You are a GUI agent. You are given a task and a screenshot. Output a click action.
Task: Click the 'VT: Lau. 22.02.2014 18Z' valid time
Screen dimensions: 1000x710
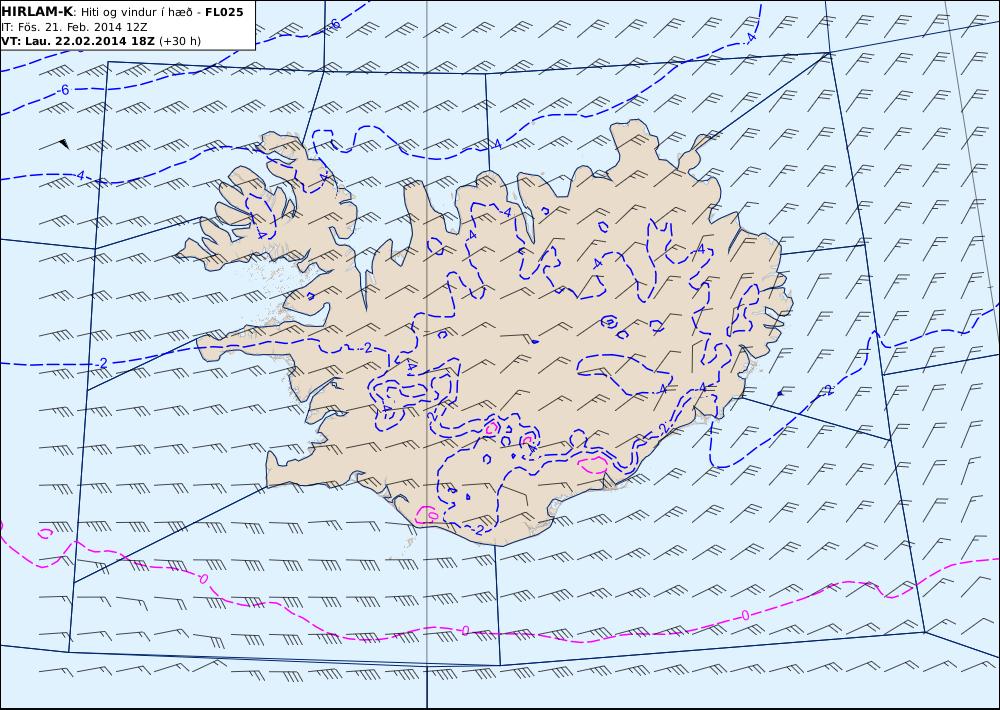(78, 41)
